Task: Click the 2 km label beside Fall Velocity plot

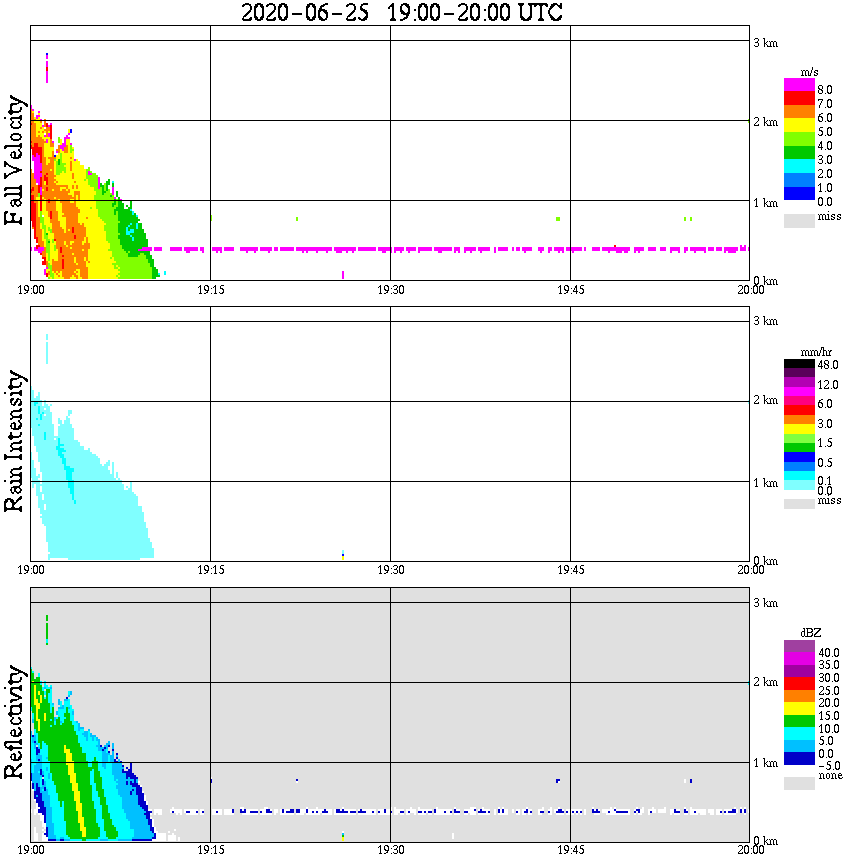Action: coord(765,122)
